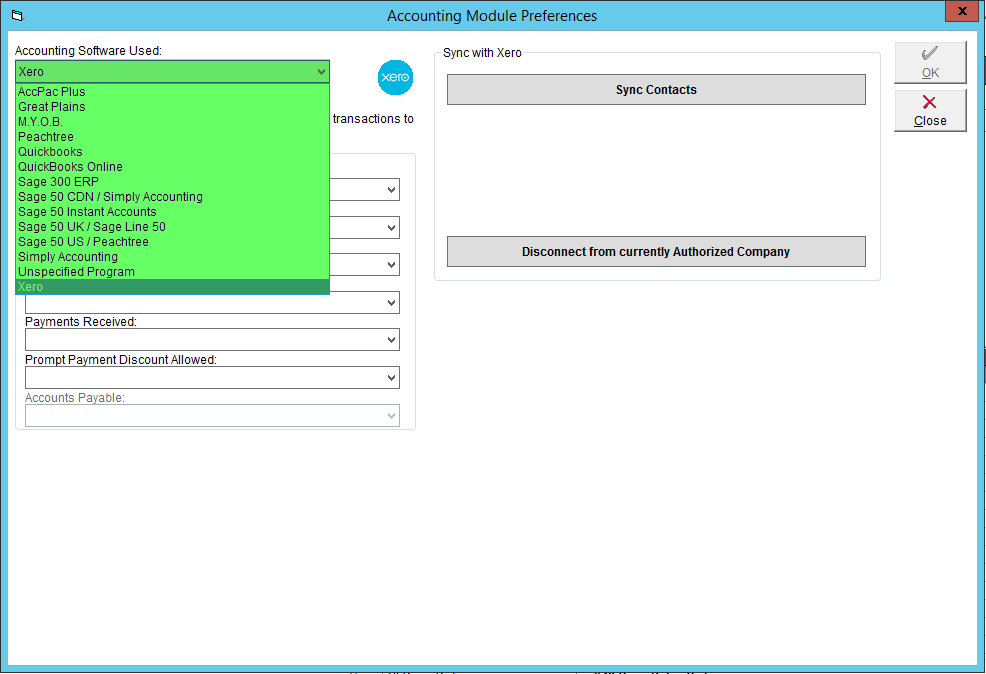Click Sync Contacts button
Image resolution: width=986 pixels, height=674 pixels.
coord(656,90)
